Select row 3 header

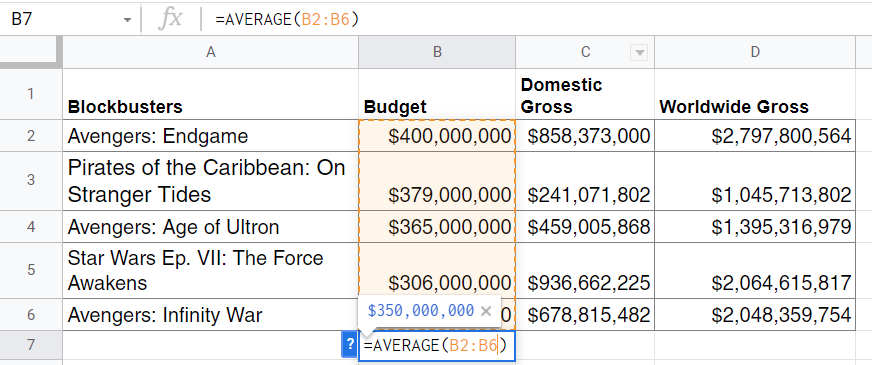pos(31,181)
